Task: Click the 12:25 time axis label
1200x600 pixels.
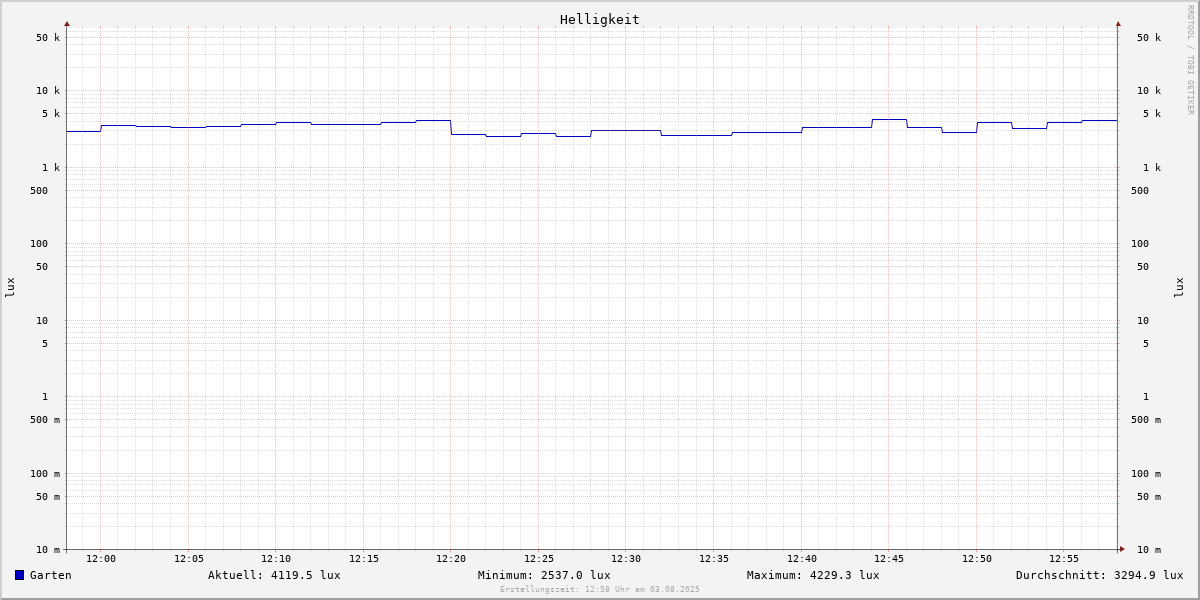Action: [x=539, y=559]
